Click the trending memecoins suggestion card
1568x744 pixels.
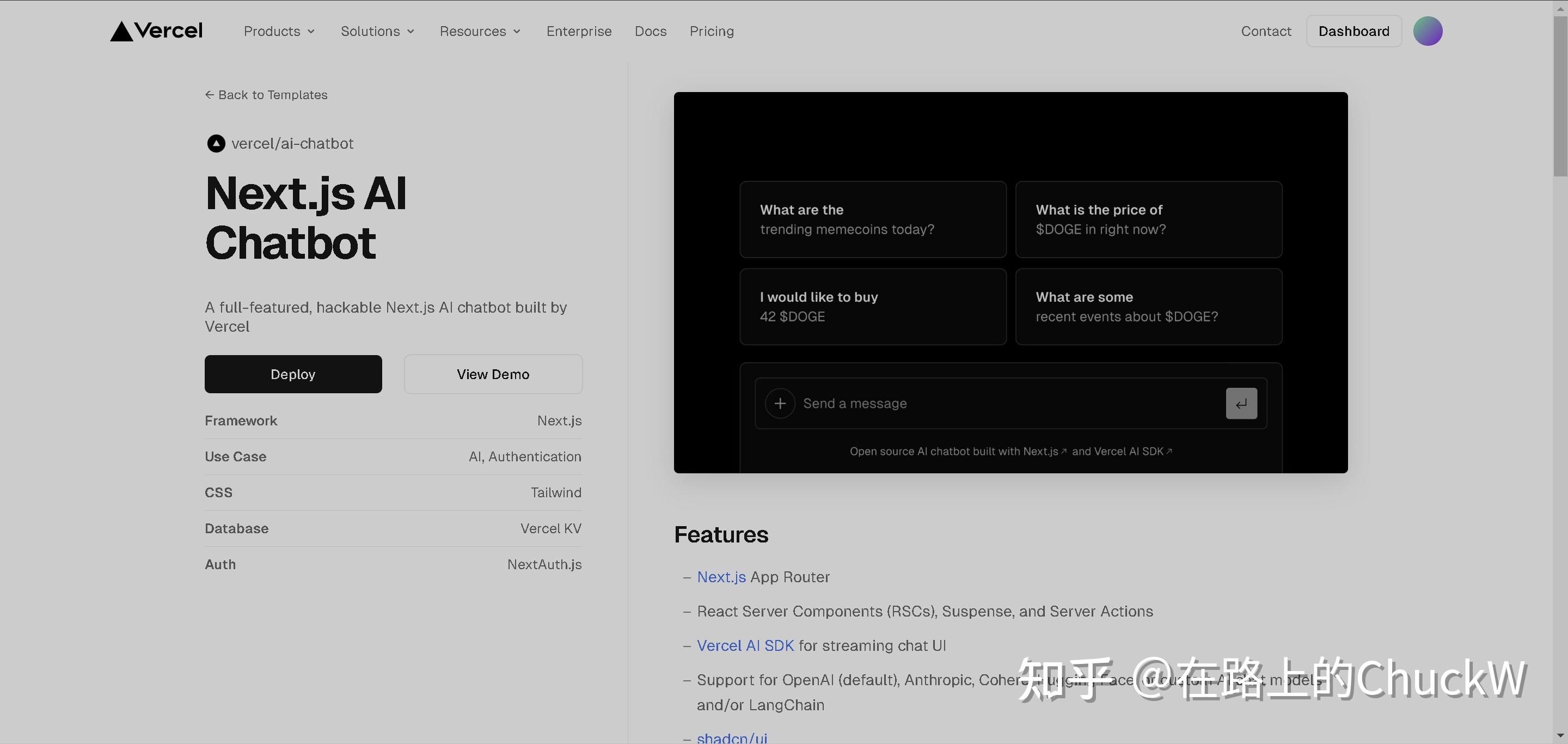pos(872,219)
